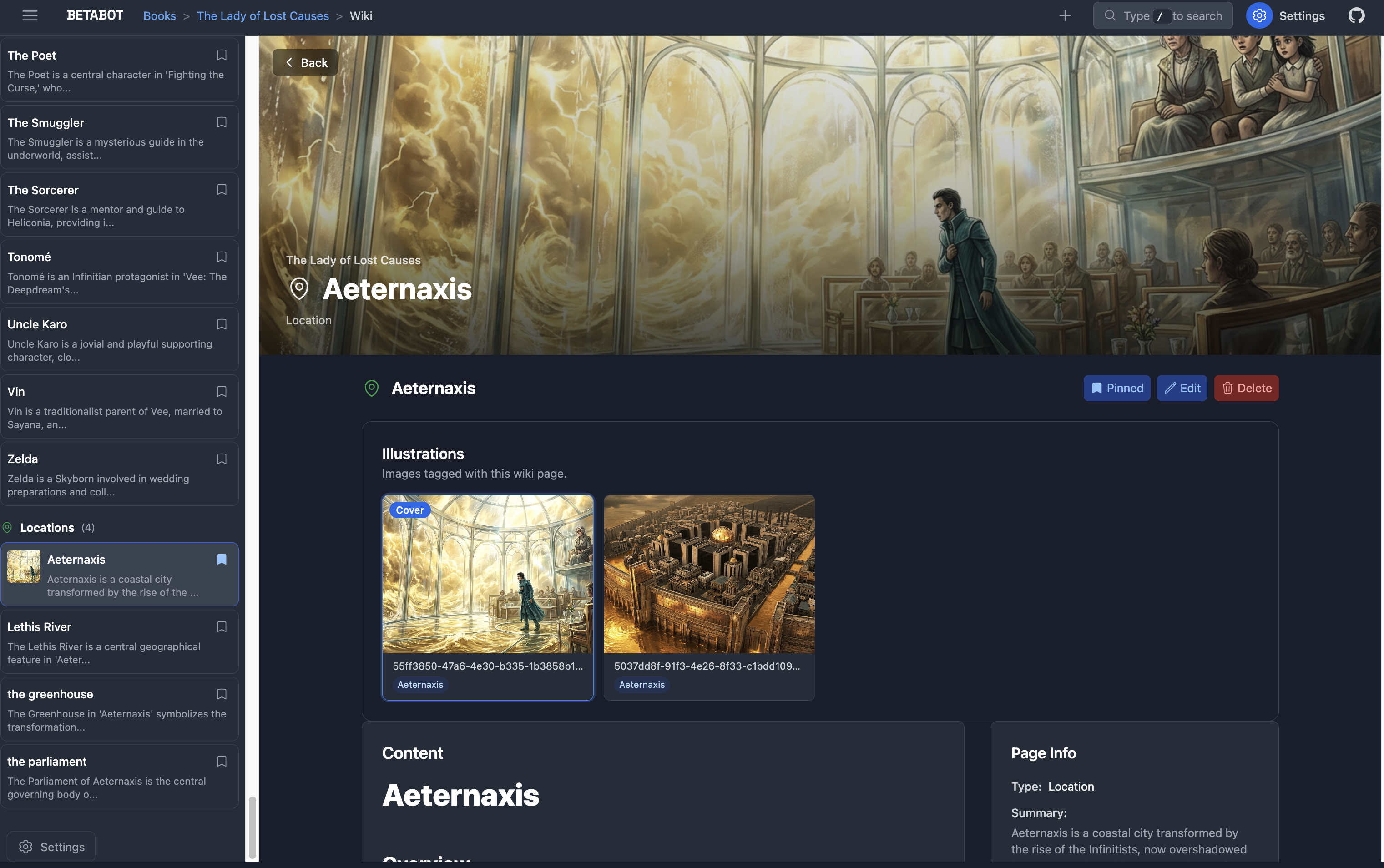Image resolution: width=1384 pixels, height=868 pixels.
Task: Click filename 55ff3850-47a6-4e30-b335-1b3858b1...
Action: [x=488, y=666]
